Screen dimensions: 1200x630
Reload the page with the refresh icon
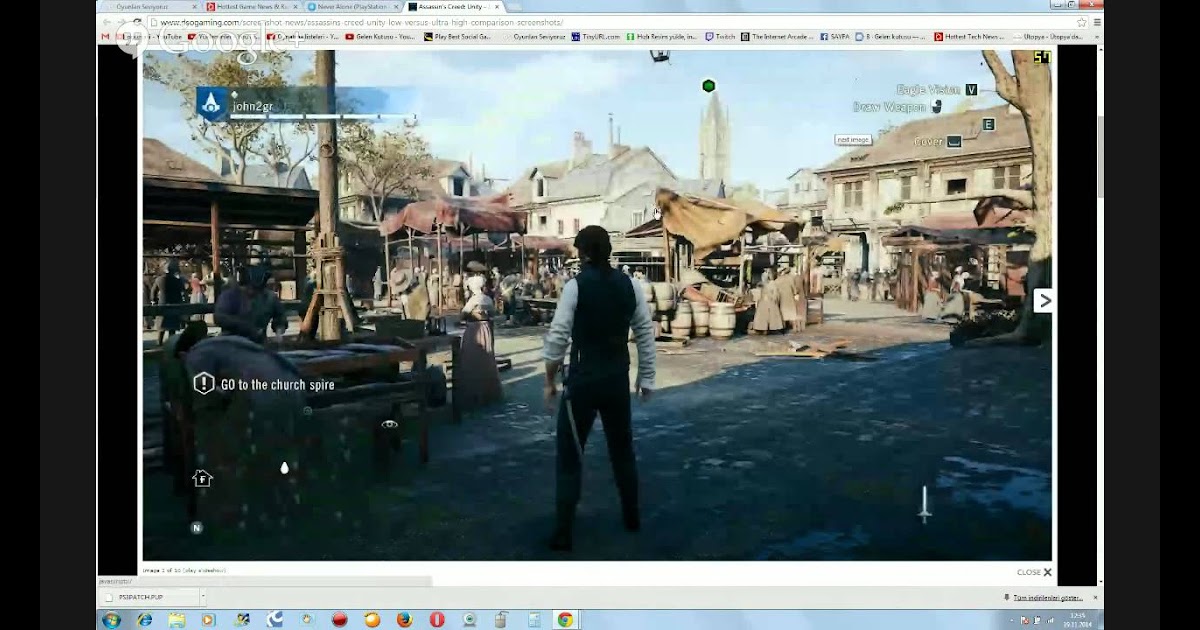point(137,22)
